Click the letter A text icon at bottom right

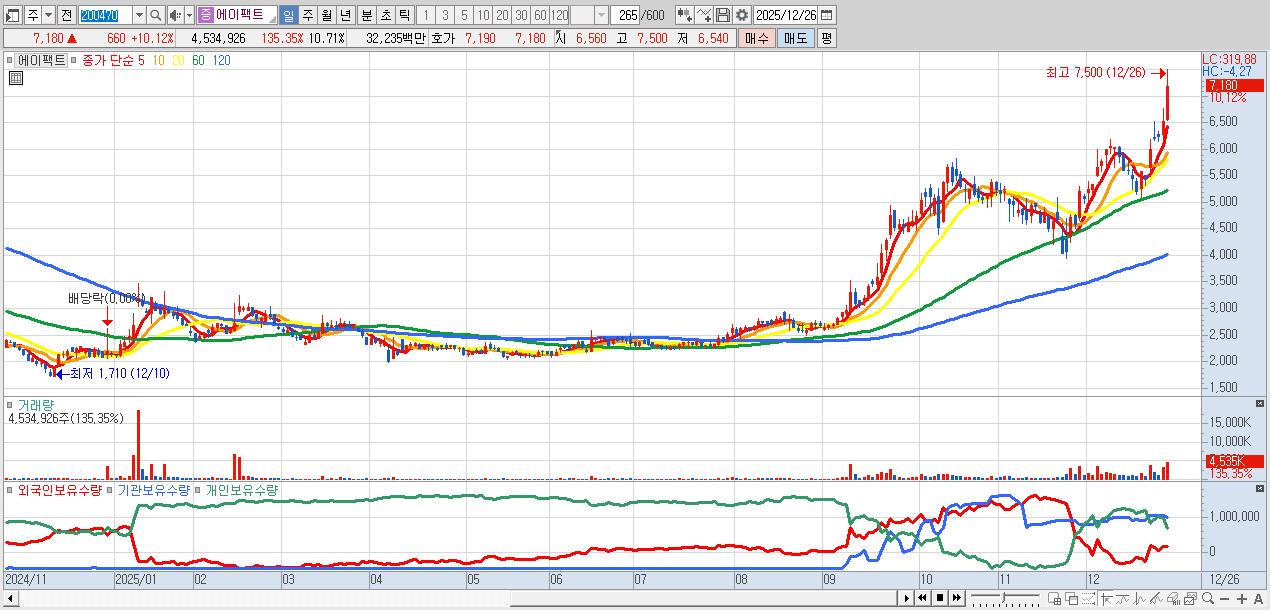click(1258, 599)
